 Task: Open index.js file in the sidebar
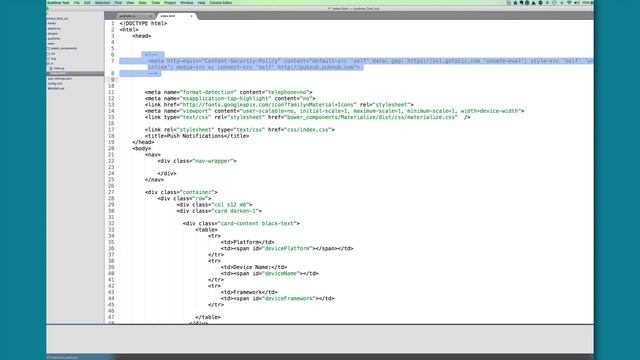(x=58, y=68)
